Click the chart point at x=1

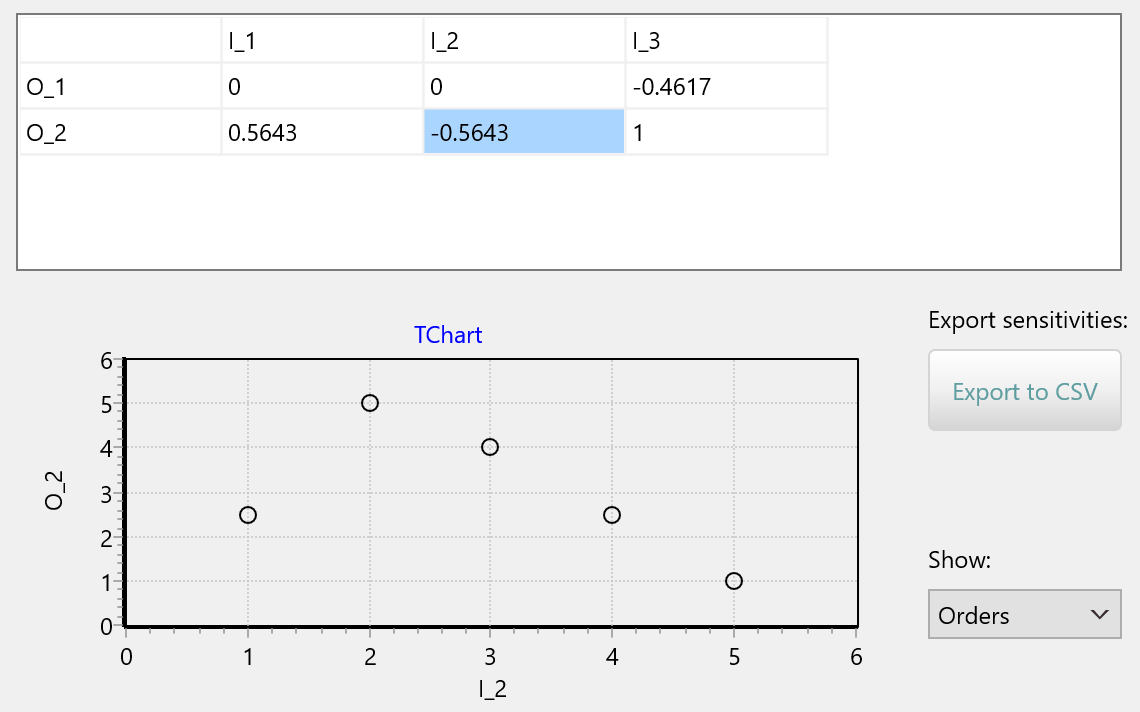coord(248,515)
